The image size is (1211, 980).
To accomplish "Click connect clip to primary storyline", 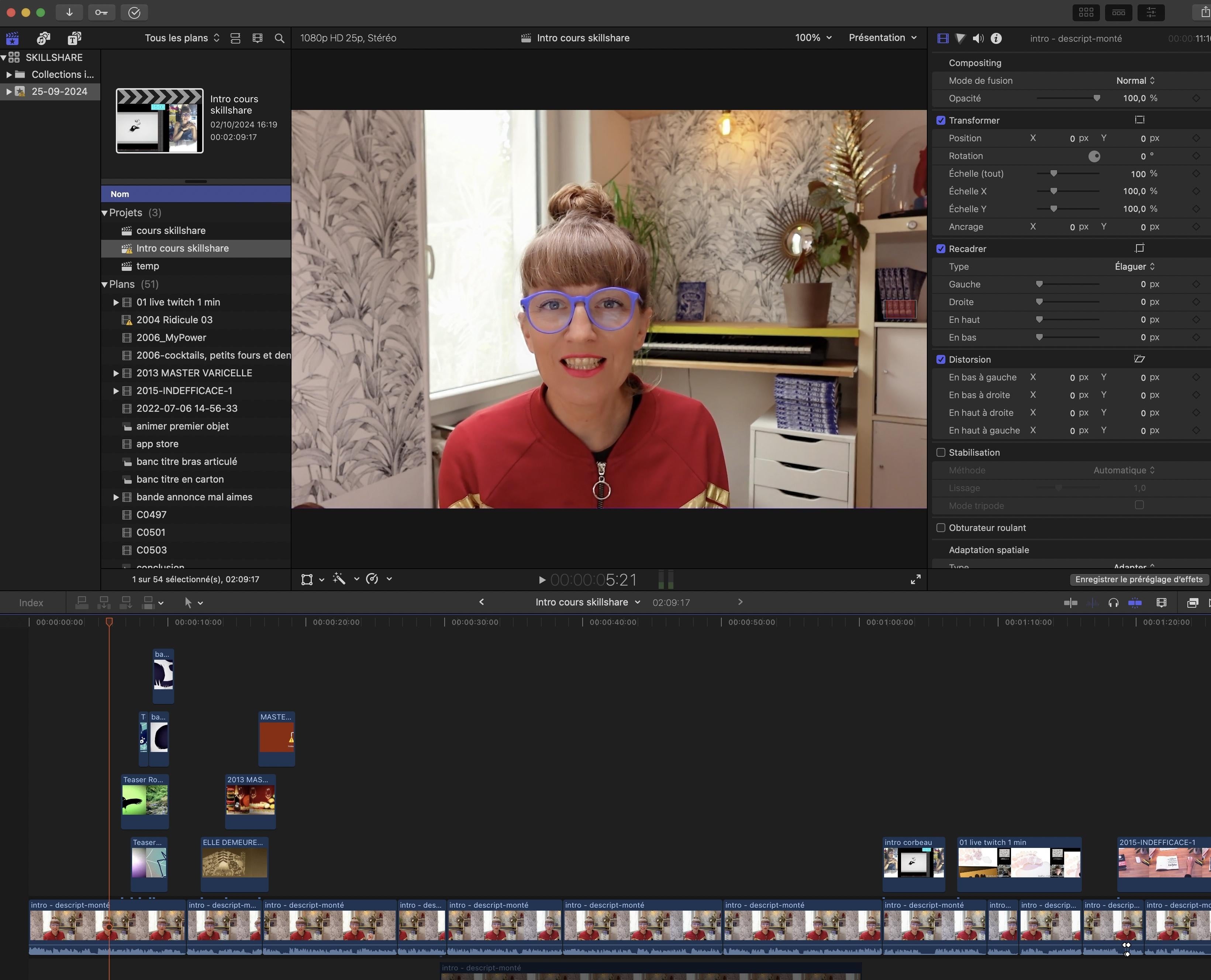I will click(x=82, y=603).
